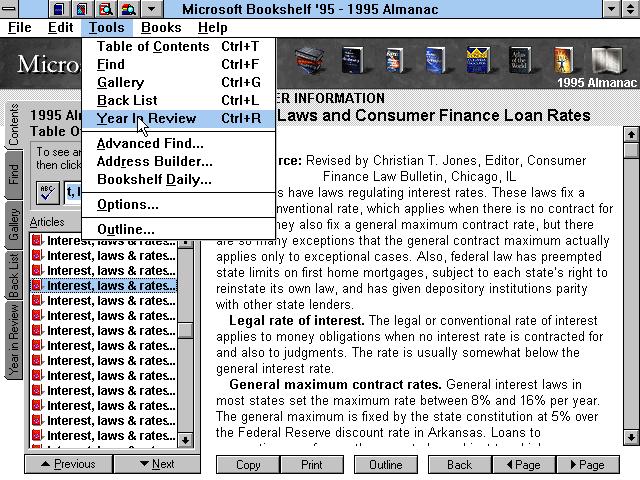The width and height of the screenshot is (640, 480).
Task: Click the ABC spell-check icon button
Action: pyautogui.click(x=48, y=192)
